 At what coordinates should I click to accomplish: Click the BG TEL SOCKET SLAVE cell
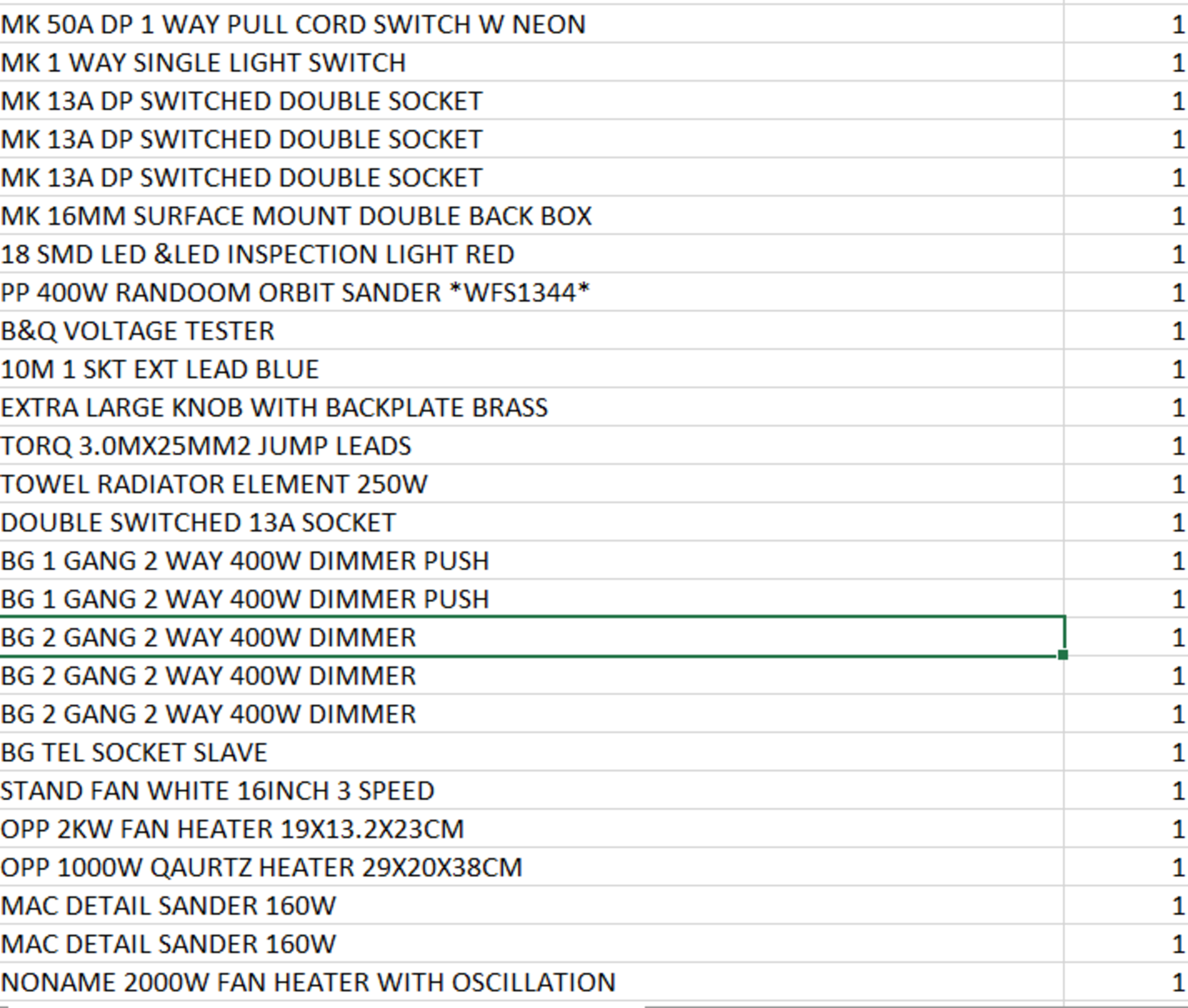tap(532, 752)
